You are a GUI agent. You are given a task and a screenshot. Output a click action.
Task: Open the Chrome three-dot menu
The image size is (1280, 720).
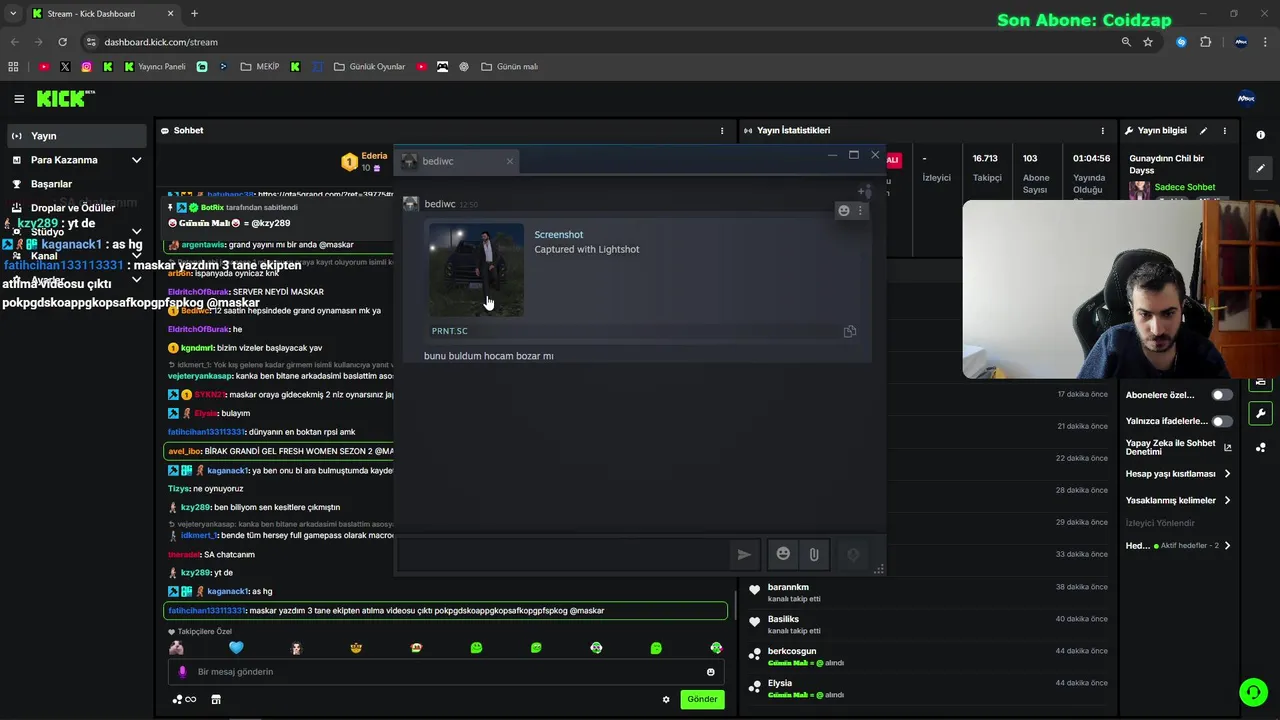[x=1264, y=42]
